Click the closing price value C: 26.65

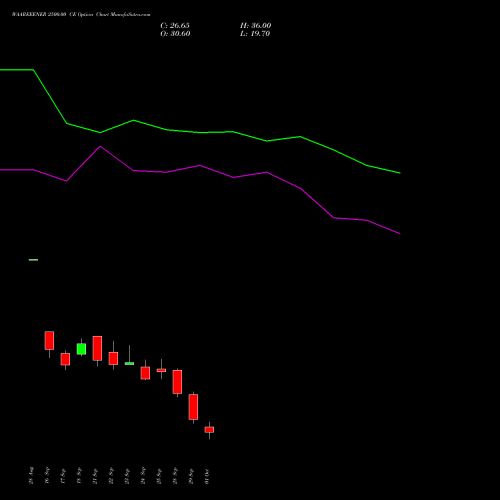[175, 26]
